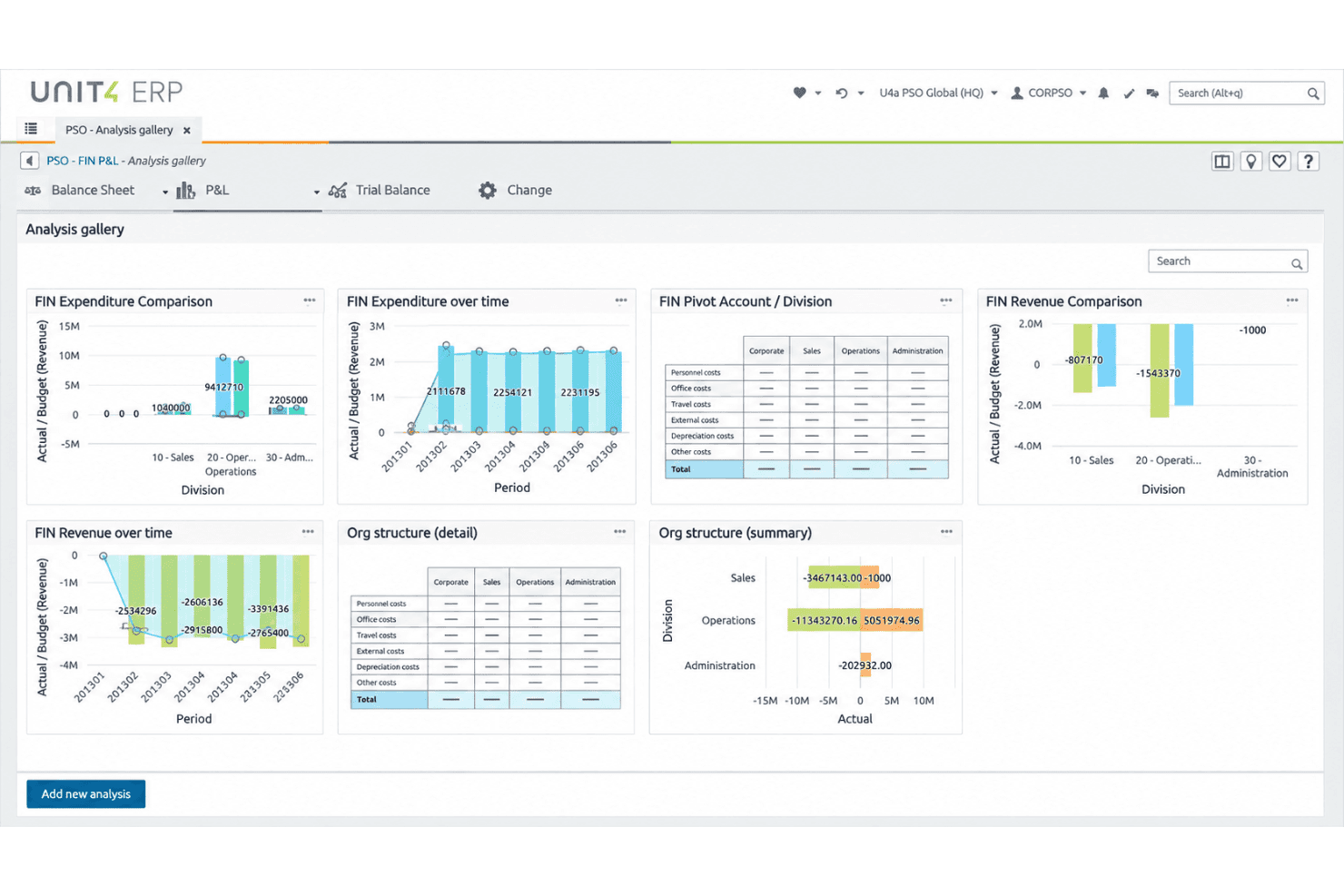Viewport: 1344px width, 896px height.
Task: Open the Balance Sheet menu item
Action: pos(80,190)
